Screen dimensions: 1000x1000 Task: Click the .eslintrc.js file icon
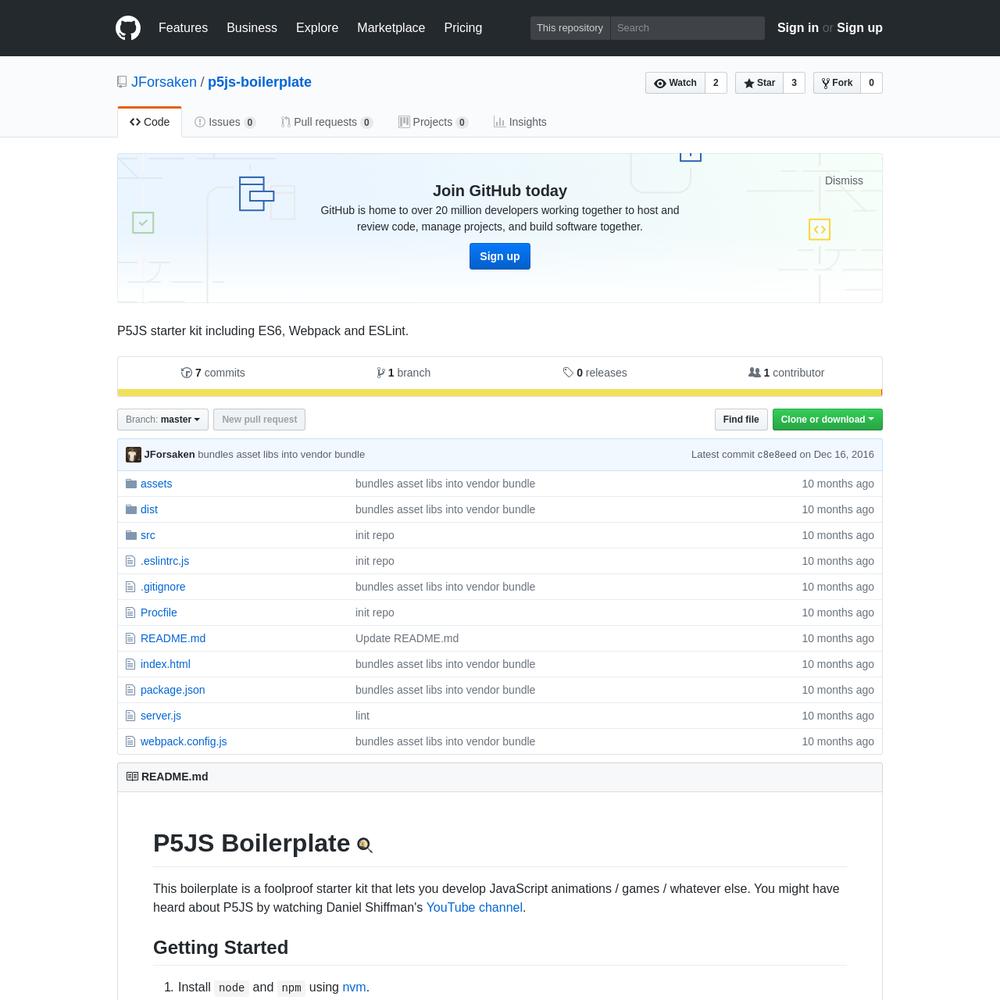pos(130,561)
